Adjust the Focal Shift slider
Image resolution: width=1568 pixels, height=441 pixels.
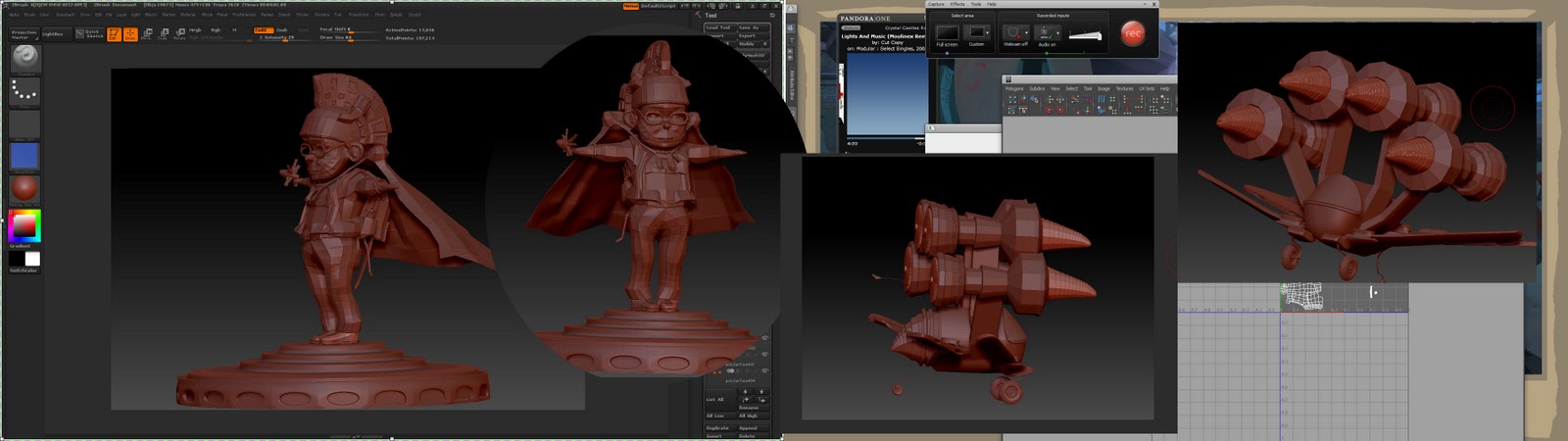pyautogui.click(x=348, y=29)
